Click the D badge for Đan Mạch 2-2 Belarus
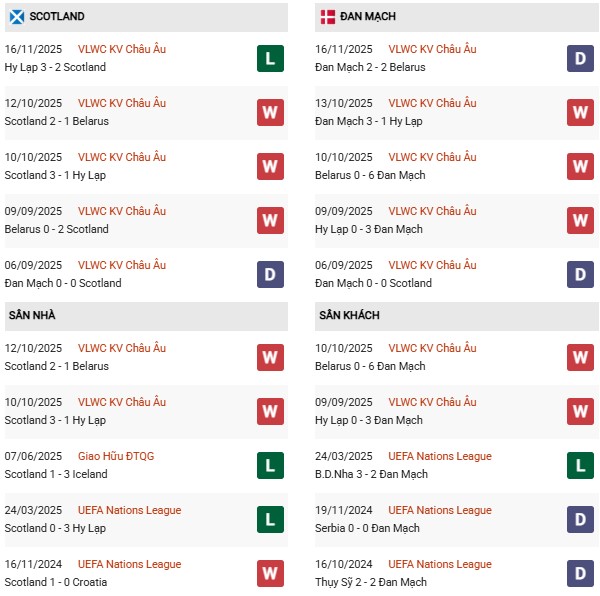The image size is (600, 596). (x=581, y=59)
